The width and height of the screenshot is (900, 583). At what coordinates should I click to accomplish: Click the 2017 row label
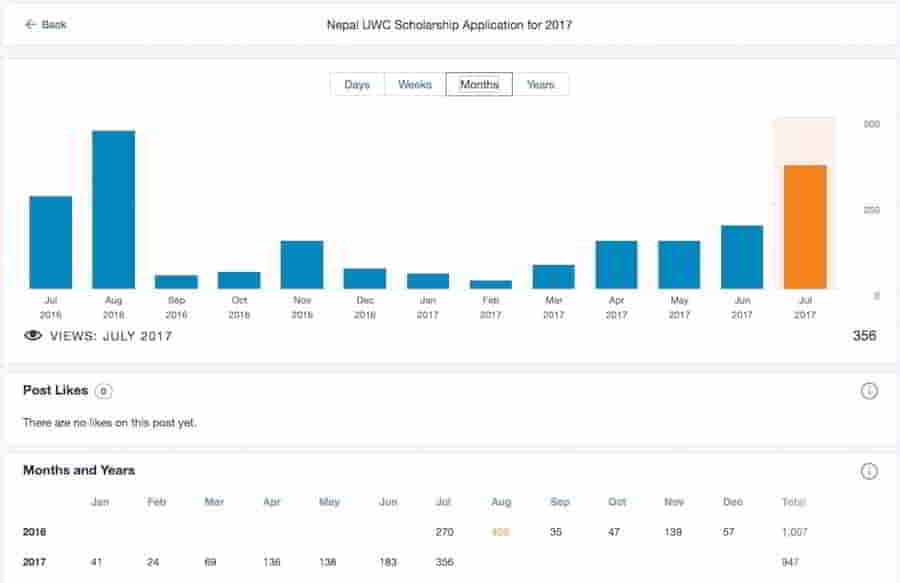34,562
